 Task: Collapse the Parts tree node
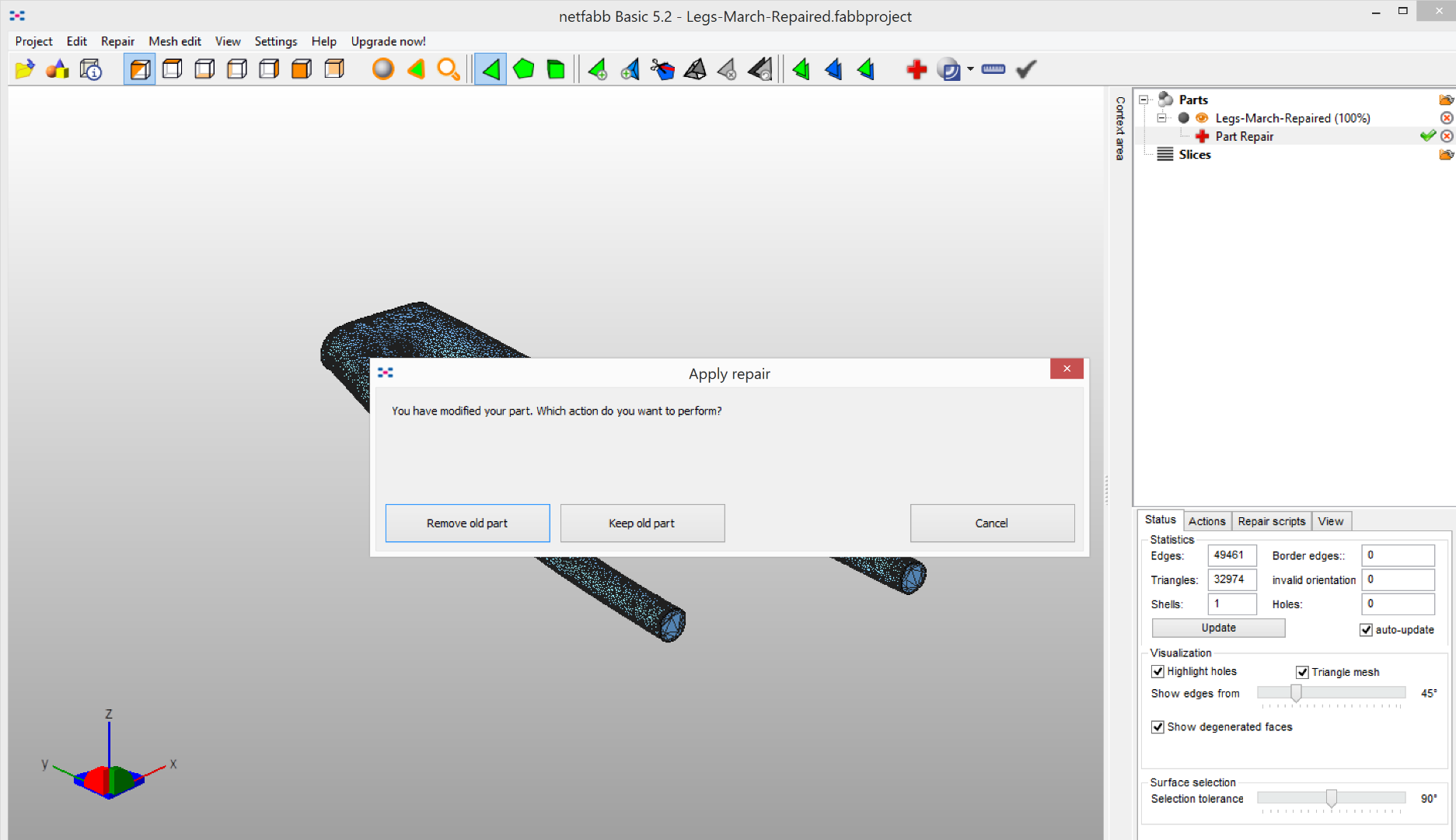[x=1144, y=100]
